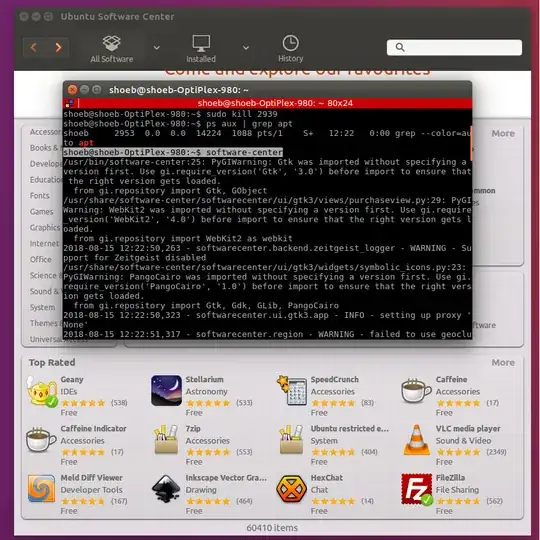Close the Ubuntu Software Center window
540x540 pixels.
[23, 17]
